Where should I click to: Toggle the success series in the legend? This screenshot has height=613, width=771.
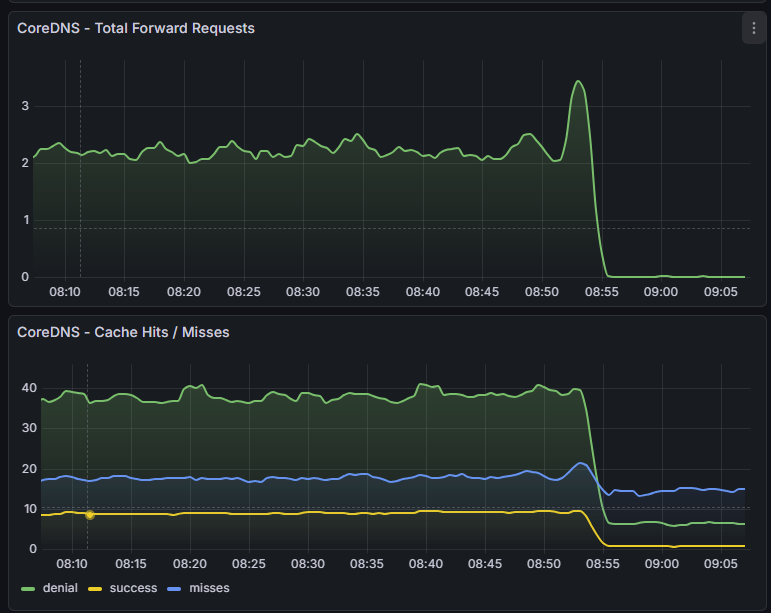click(133, 588)
